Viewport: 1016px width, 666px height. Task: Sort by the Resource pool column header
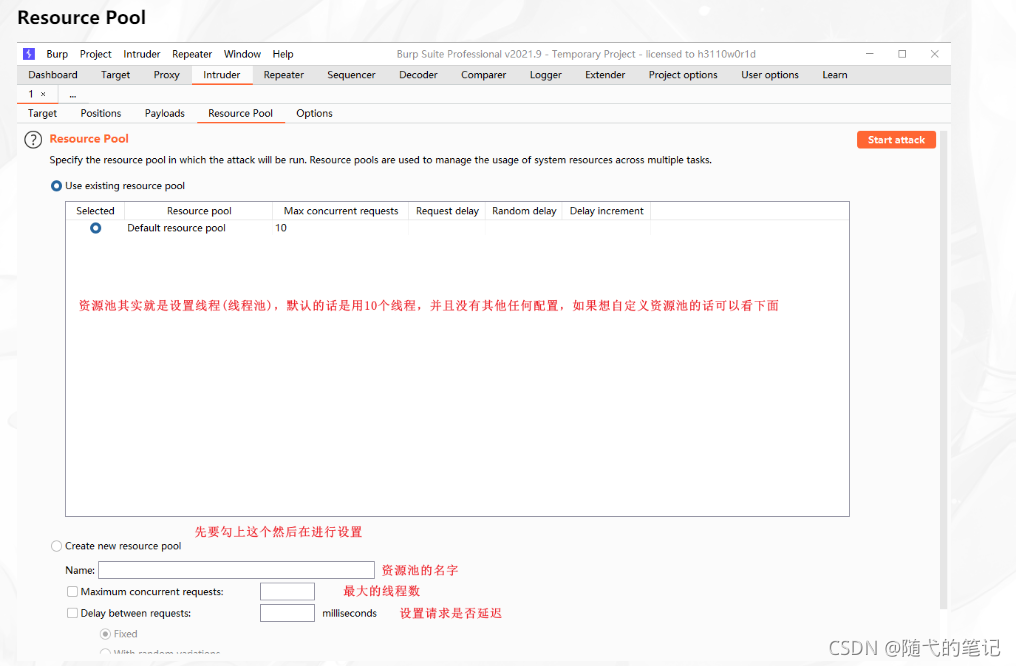coord(199,211)
